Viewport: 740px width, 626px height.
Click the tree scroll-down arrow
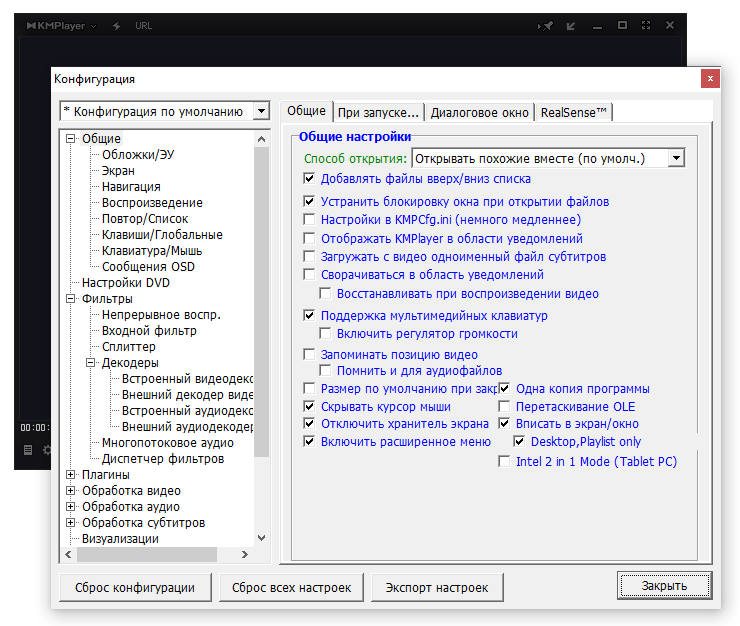coord(261,538)
